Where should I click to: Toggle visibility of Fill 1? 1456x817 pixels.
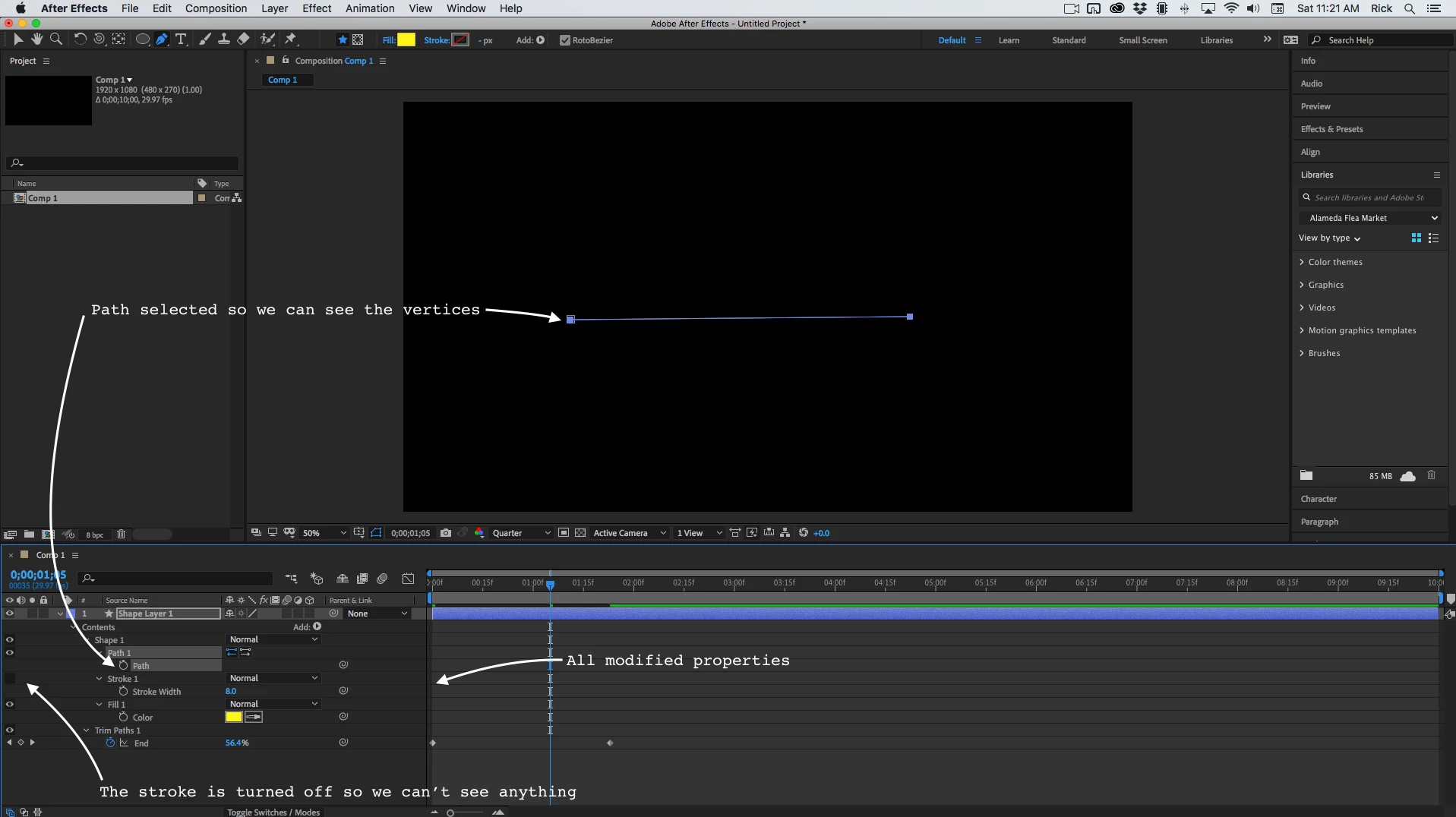coord(9,705)
